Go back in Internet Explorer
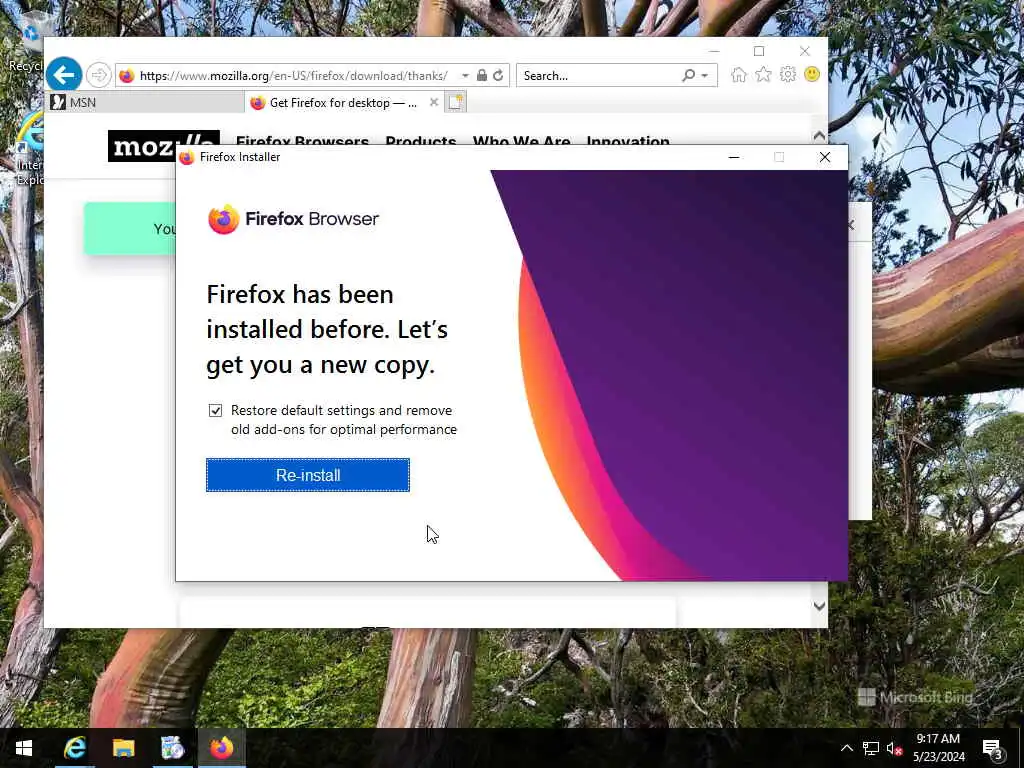The width and height of the screenshot is (1024, 768). pyautogui.click(x=64, y=75)
